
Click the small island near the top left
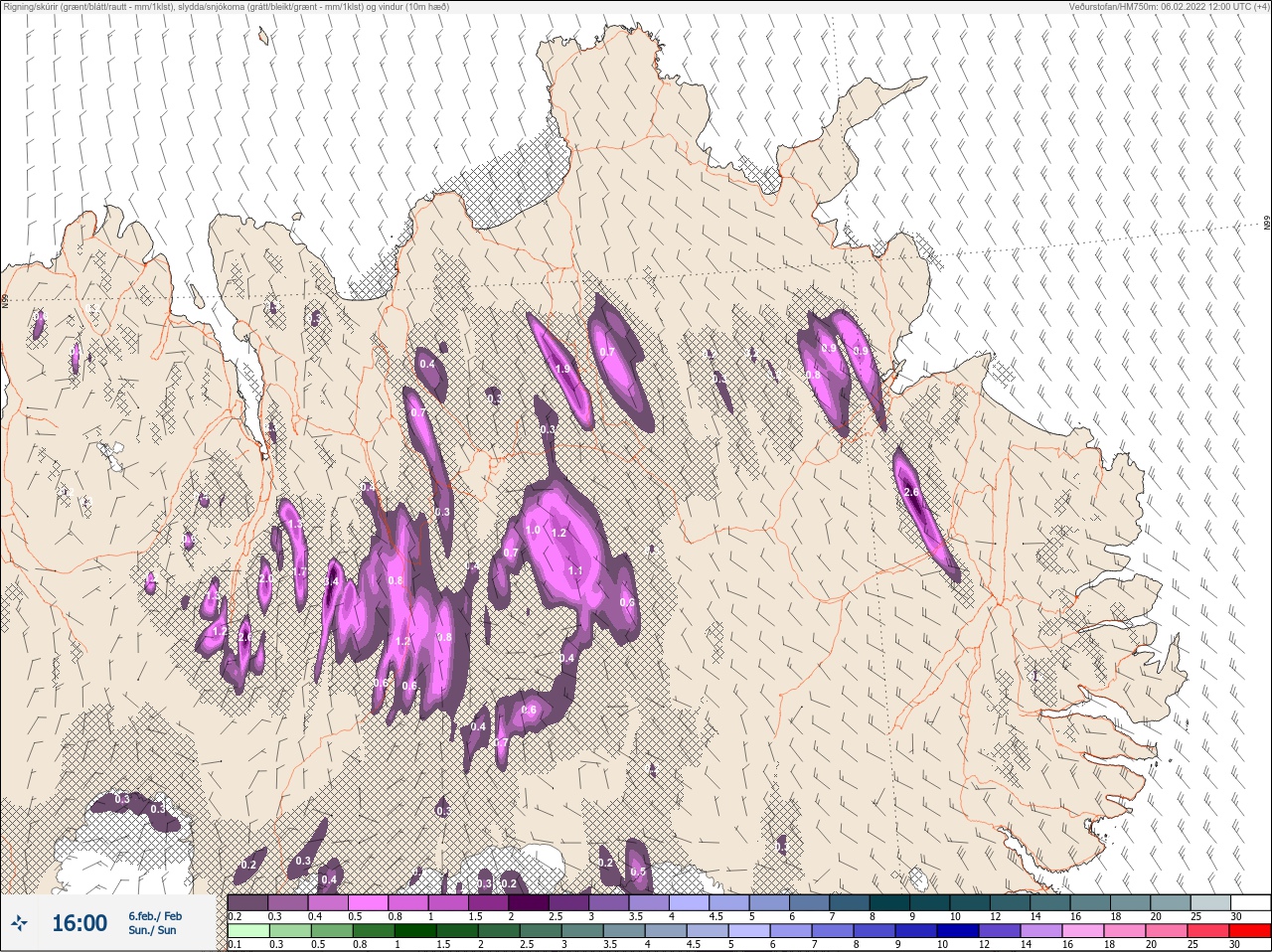pyautogui.click(x=263, y=38)
